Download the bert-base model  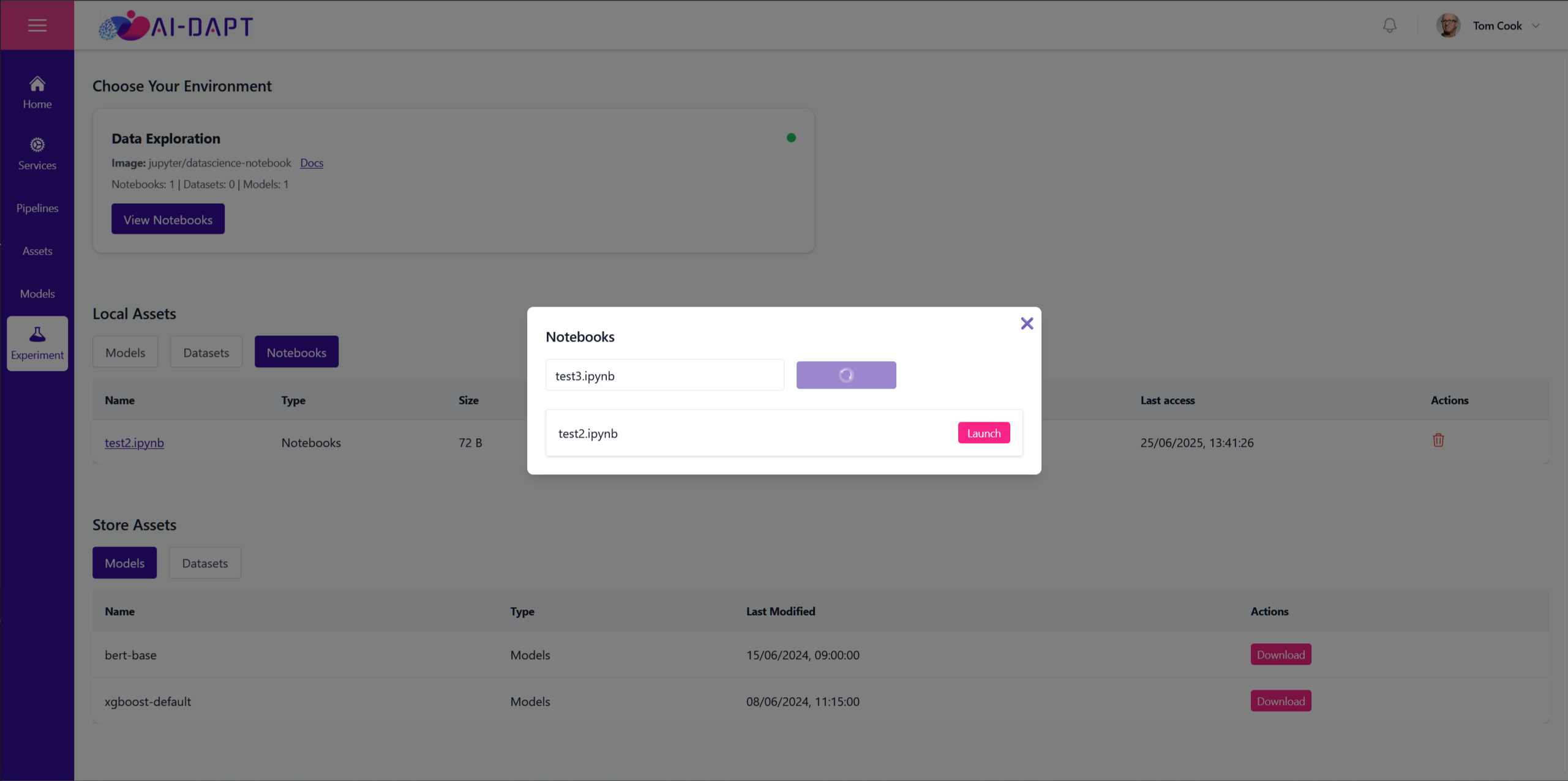click(1281, 654)
